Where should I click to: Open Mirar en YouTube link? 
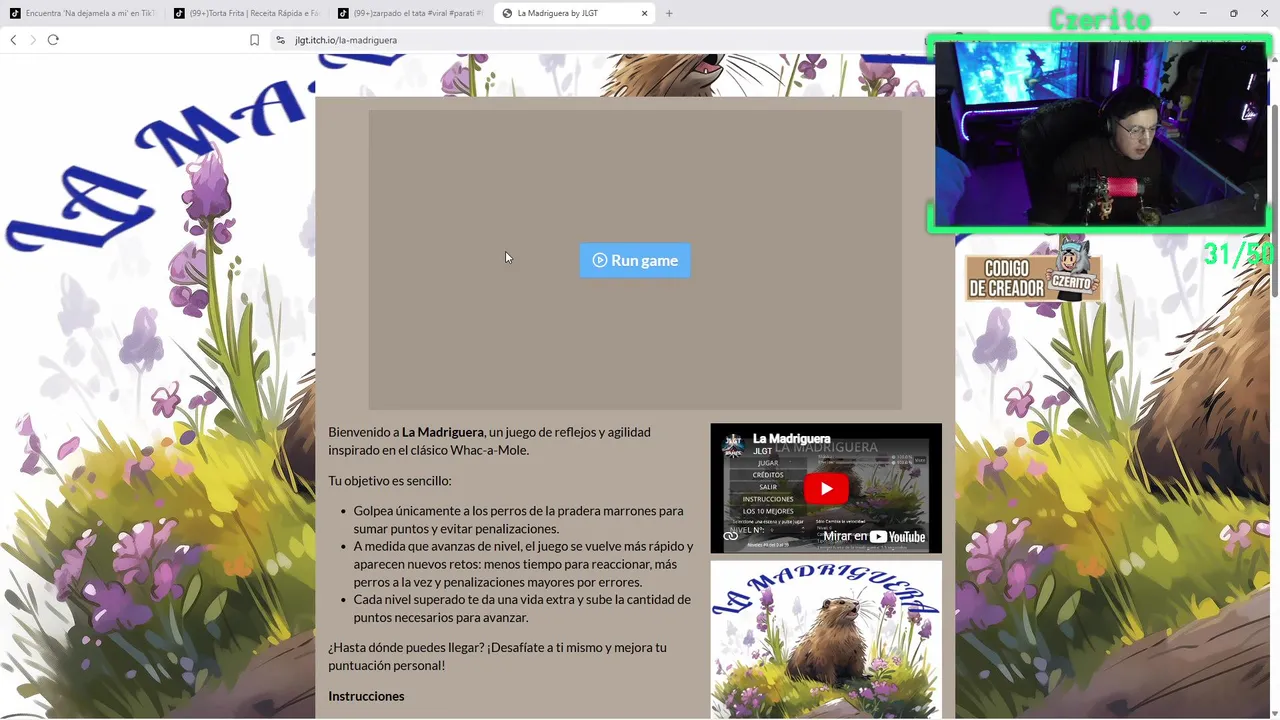click(875, 536)
